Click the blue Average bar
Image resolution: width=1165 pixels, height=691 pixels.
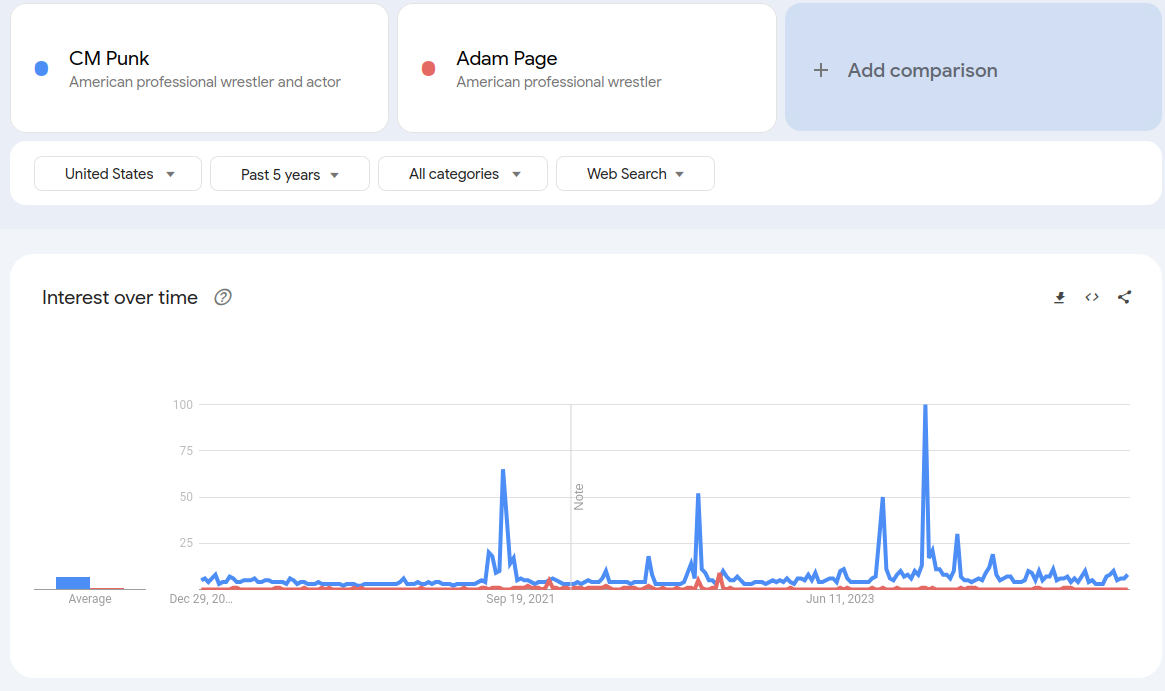pos(73,583)
